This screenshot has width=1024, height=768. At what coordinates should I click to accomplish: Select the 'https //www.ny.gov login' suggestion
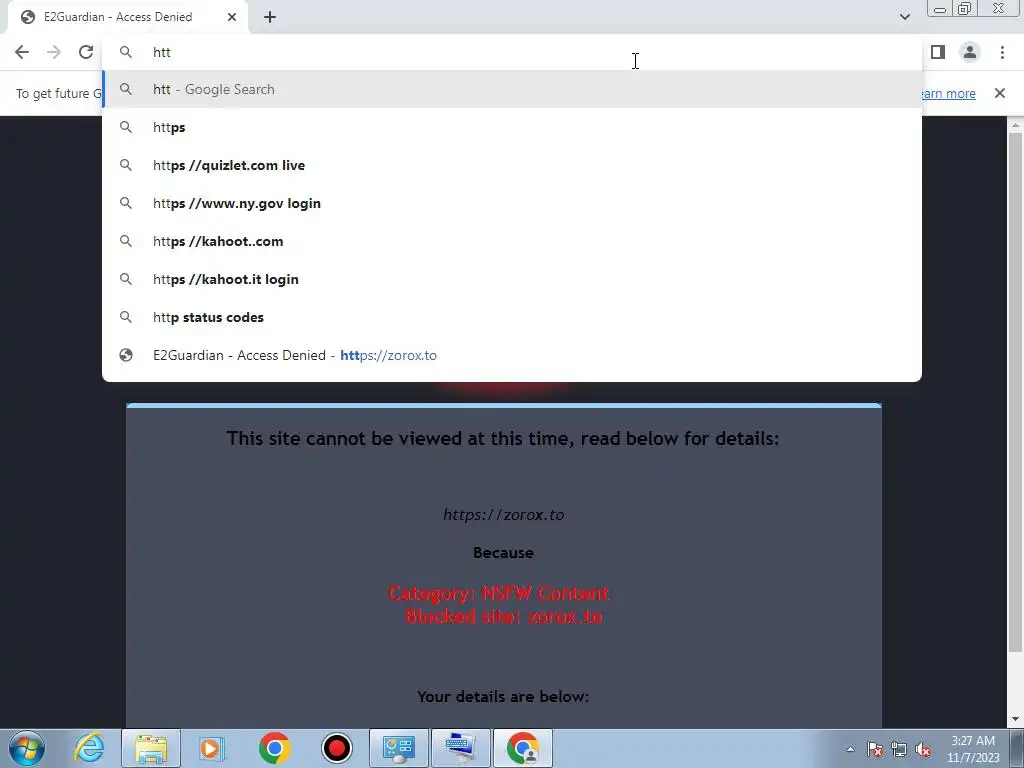pos(512,203)
